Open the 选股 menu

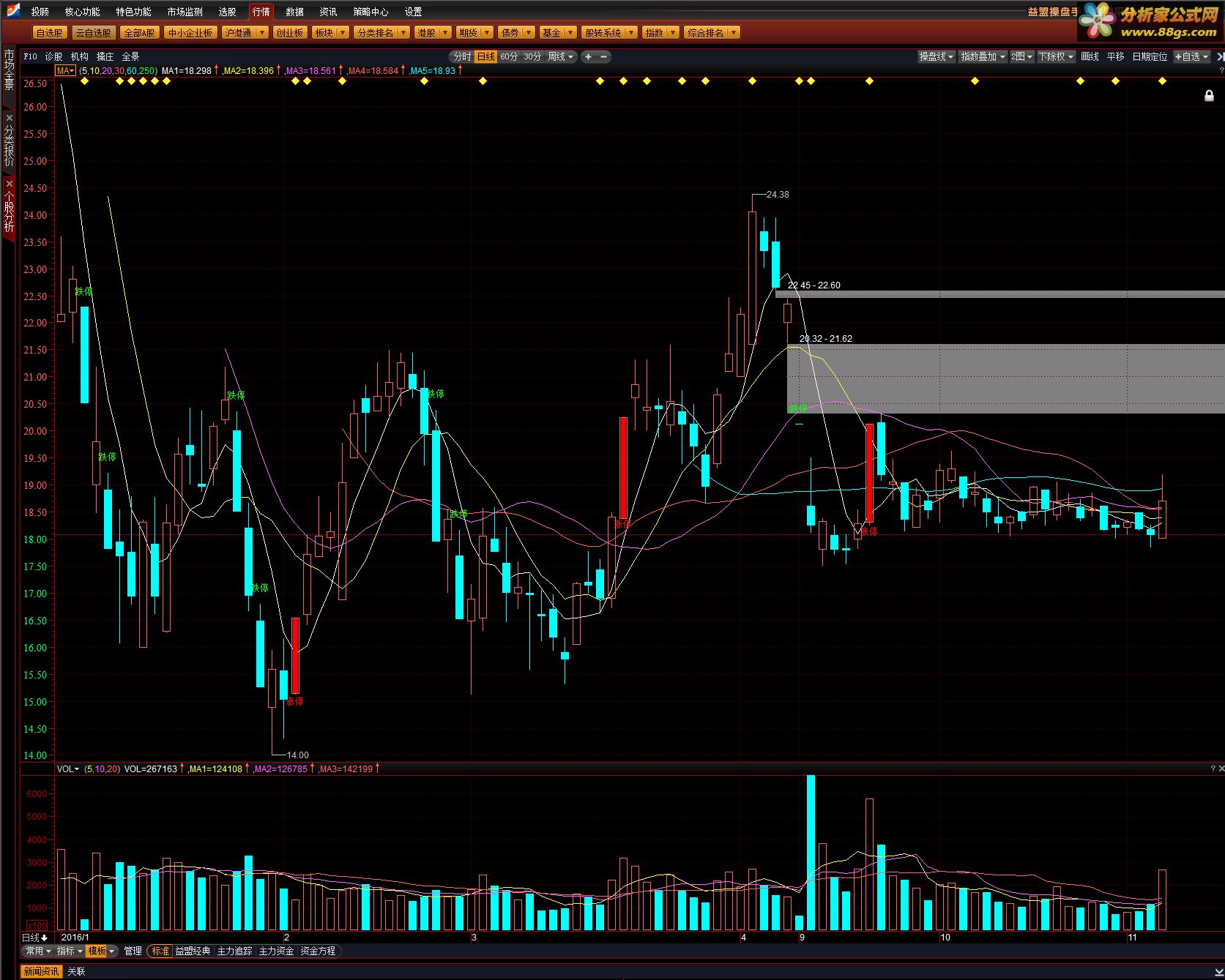pyautogui.click(x=227, y=12)
